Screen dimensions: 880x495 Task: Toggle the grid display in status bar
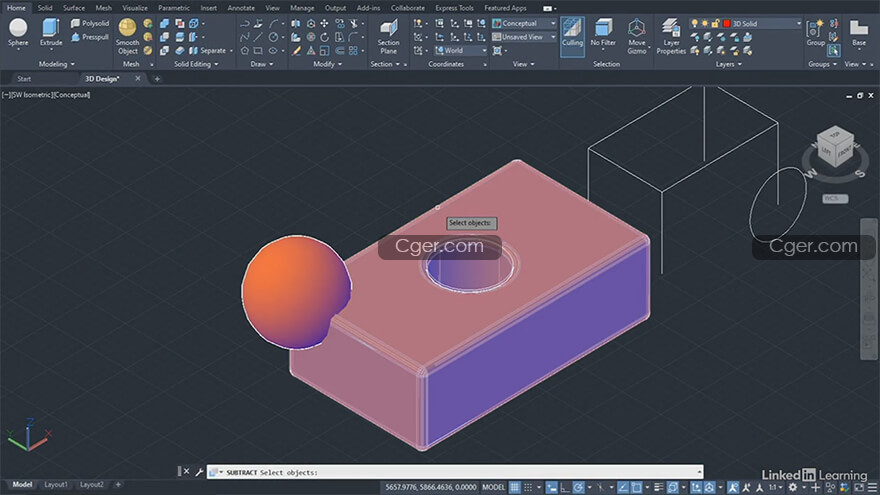coord(515,487)
